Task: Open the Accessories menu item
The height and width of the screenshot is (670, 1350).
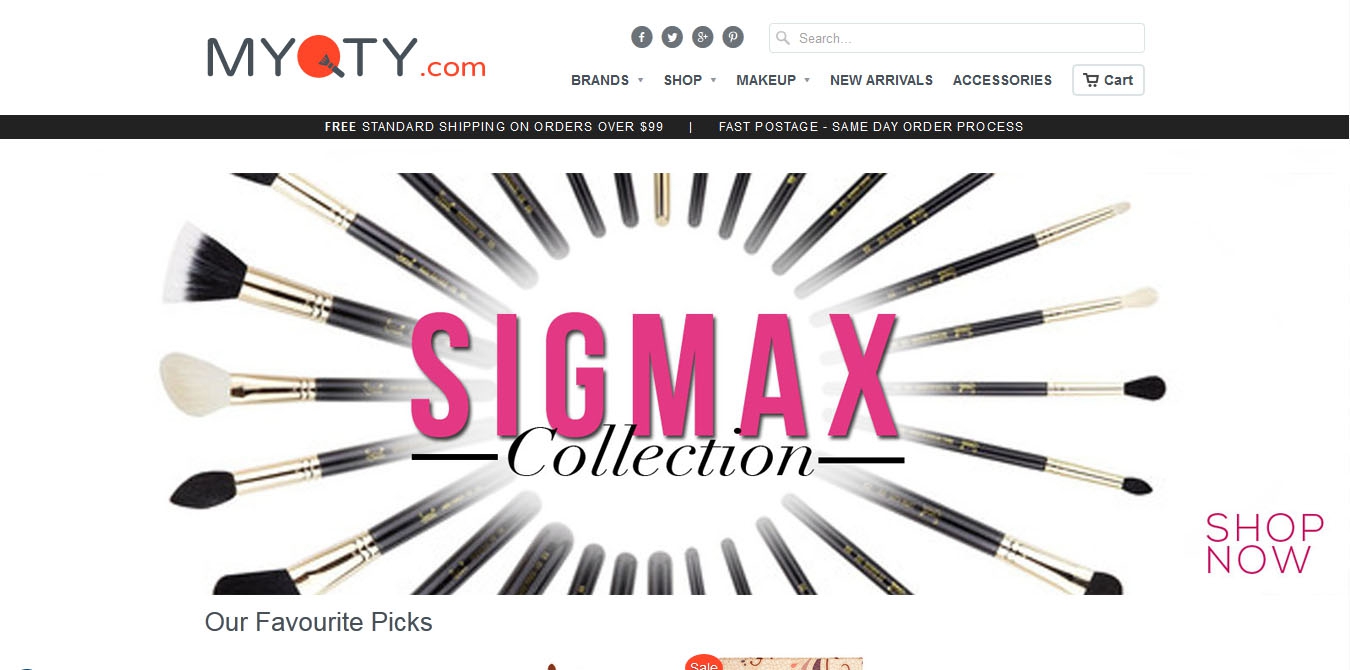Action: pos(1002,80)
